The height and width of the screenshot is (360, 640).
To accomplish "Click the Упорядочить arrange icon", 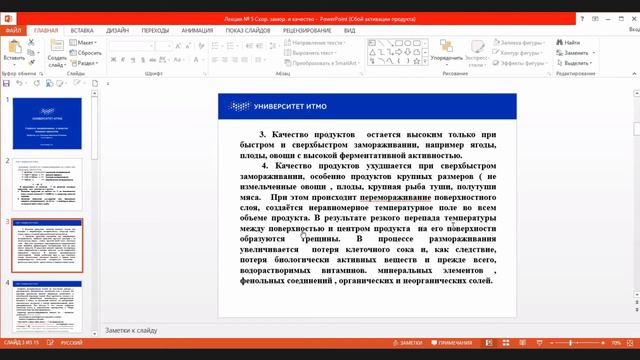I will [x=446, y=46].
